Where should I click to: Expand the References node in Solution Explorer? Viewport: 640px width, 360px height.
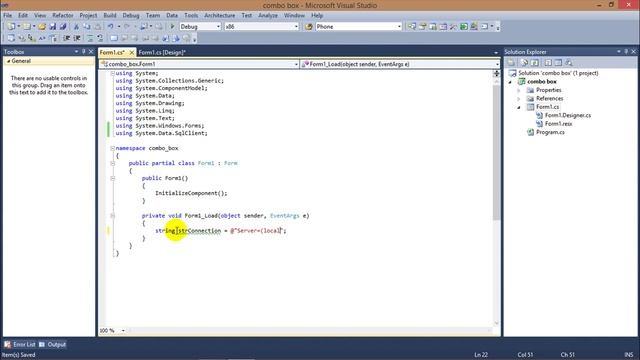tap(519, 99)
